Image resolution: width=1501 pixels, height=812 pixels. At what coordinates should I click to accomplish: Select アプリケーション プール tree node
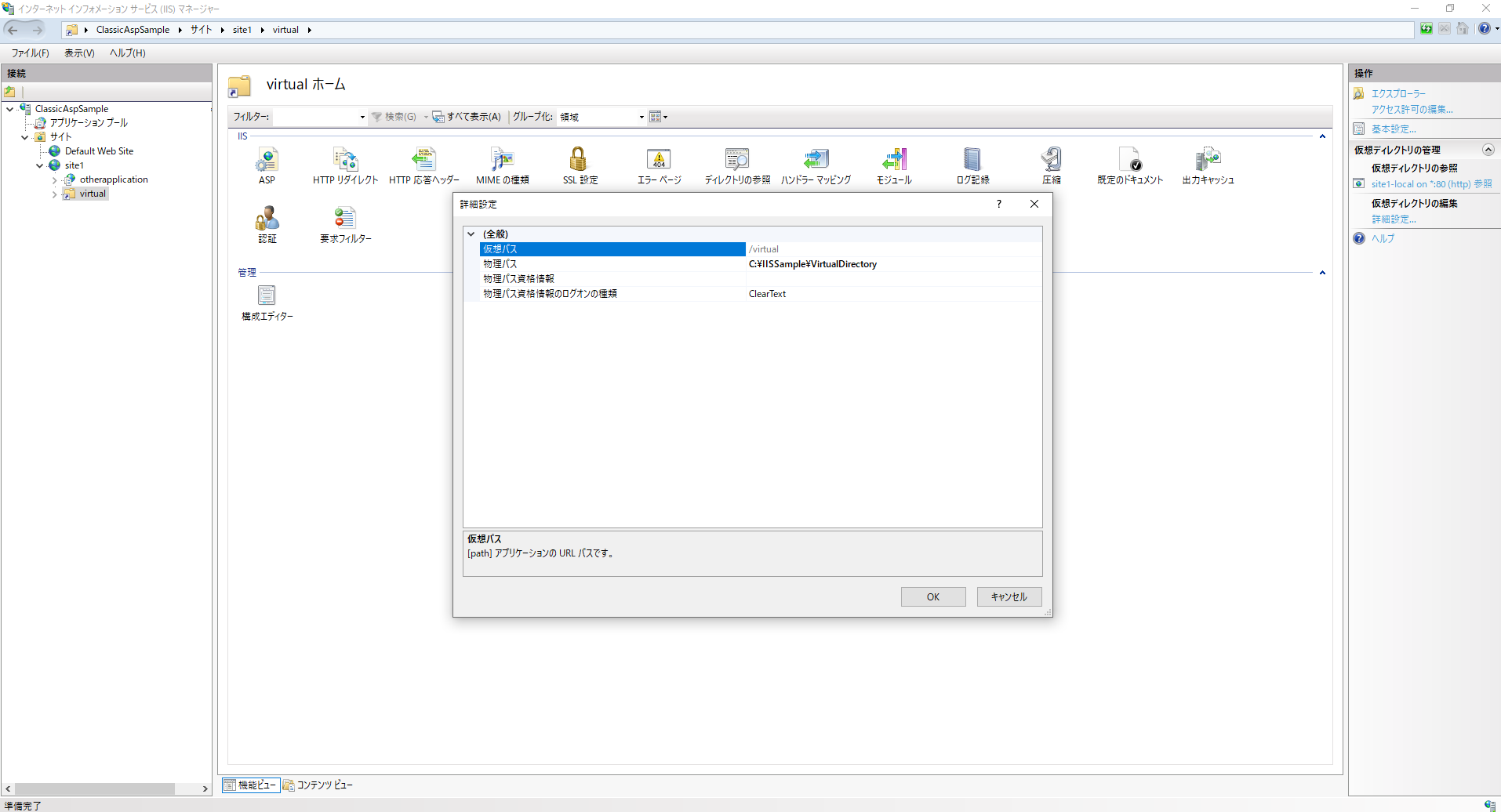click(x=89, y=123)
